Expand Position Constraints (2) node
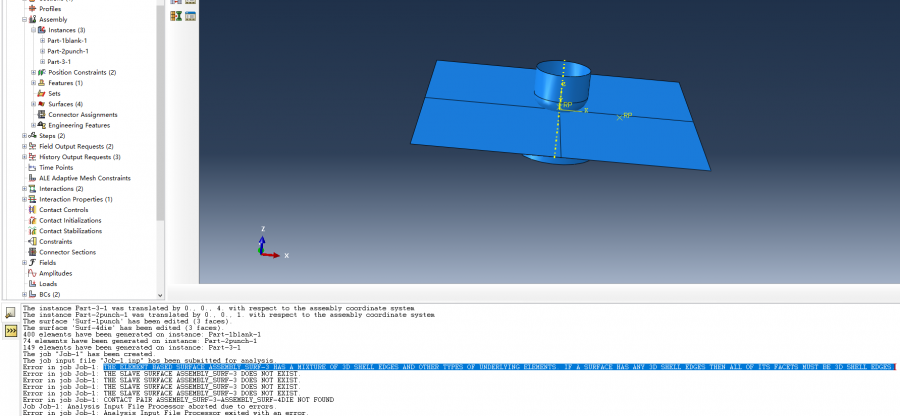 33,72
